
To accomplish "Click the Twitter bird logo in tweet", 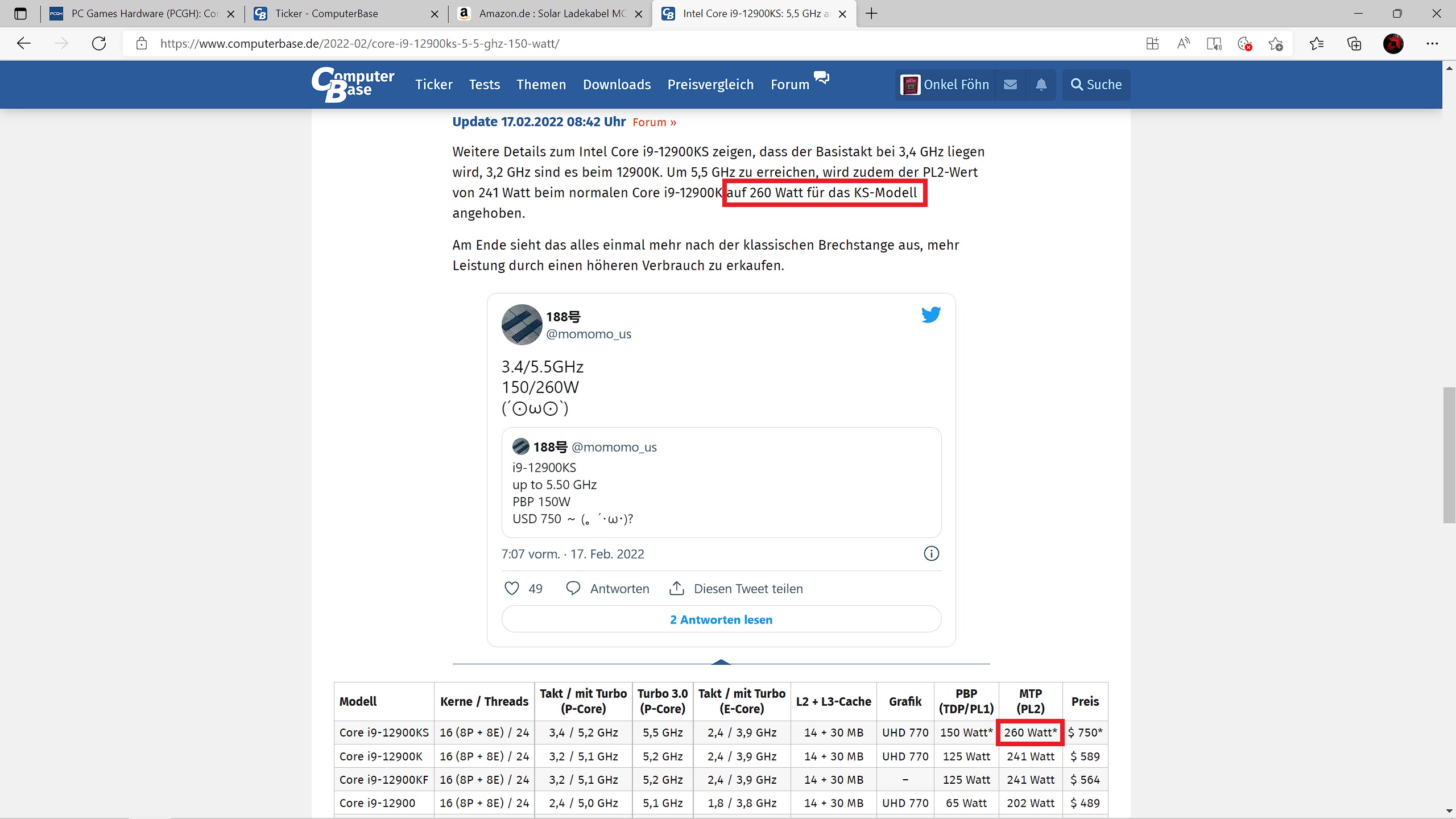I will (x=930, y=315).
